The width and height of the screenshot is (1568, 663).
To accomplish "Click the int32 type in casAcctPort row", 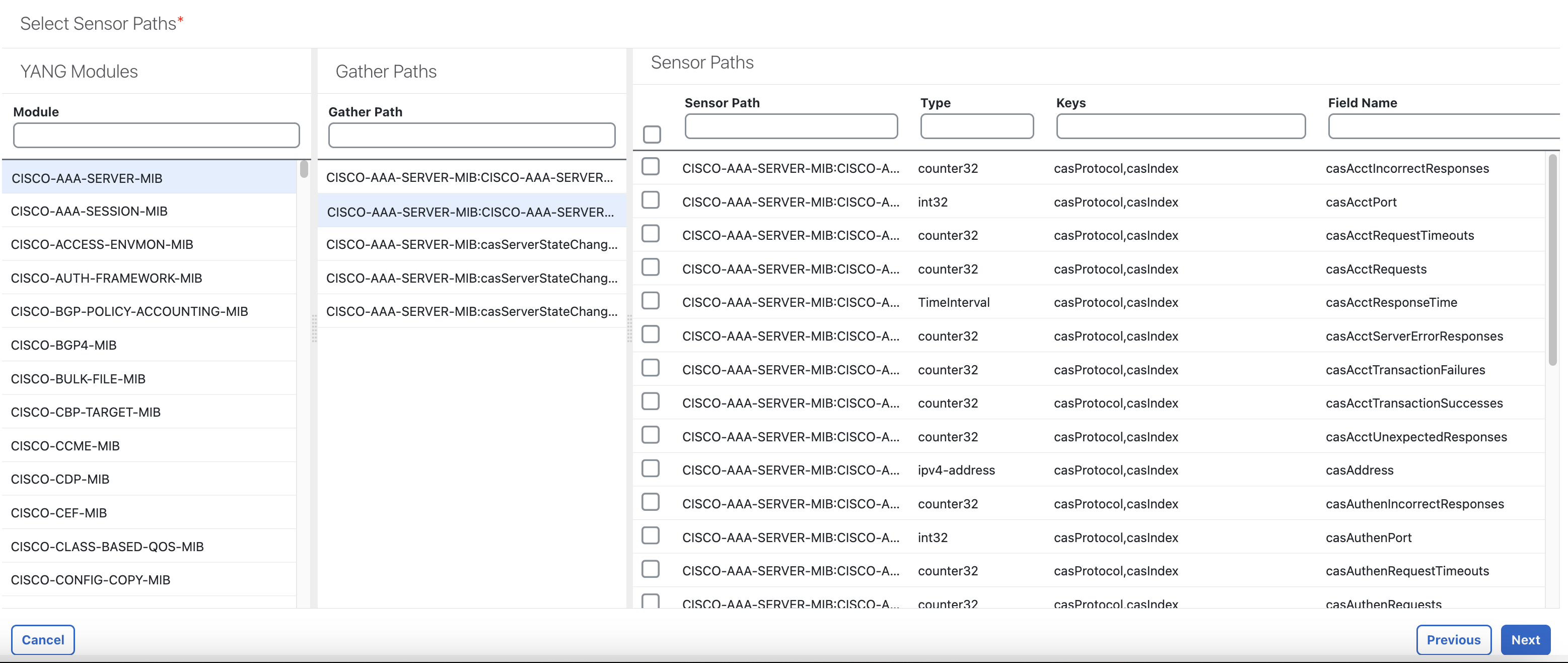I will (x=933, y=202).
